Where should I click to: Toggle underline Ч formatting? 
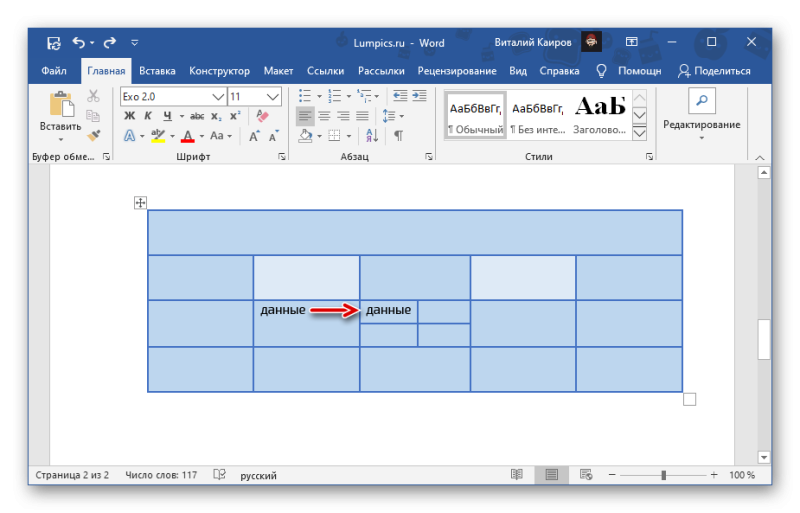point(167,116)
